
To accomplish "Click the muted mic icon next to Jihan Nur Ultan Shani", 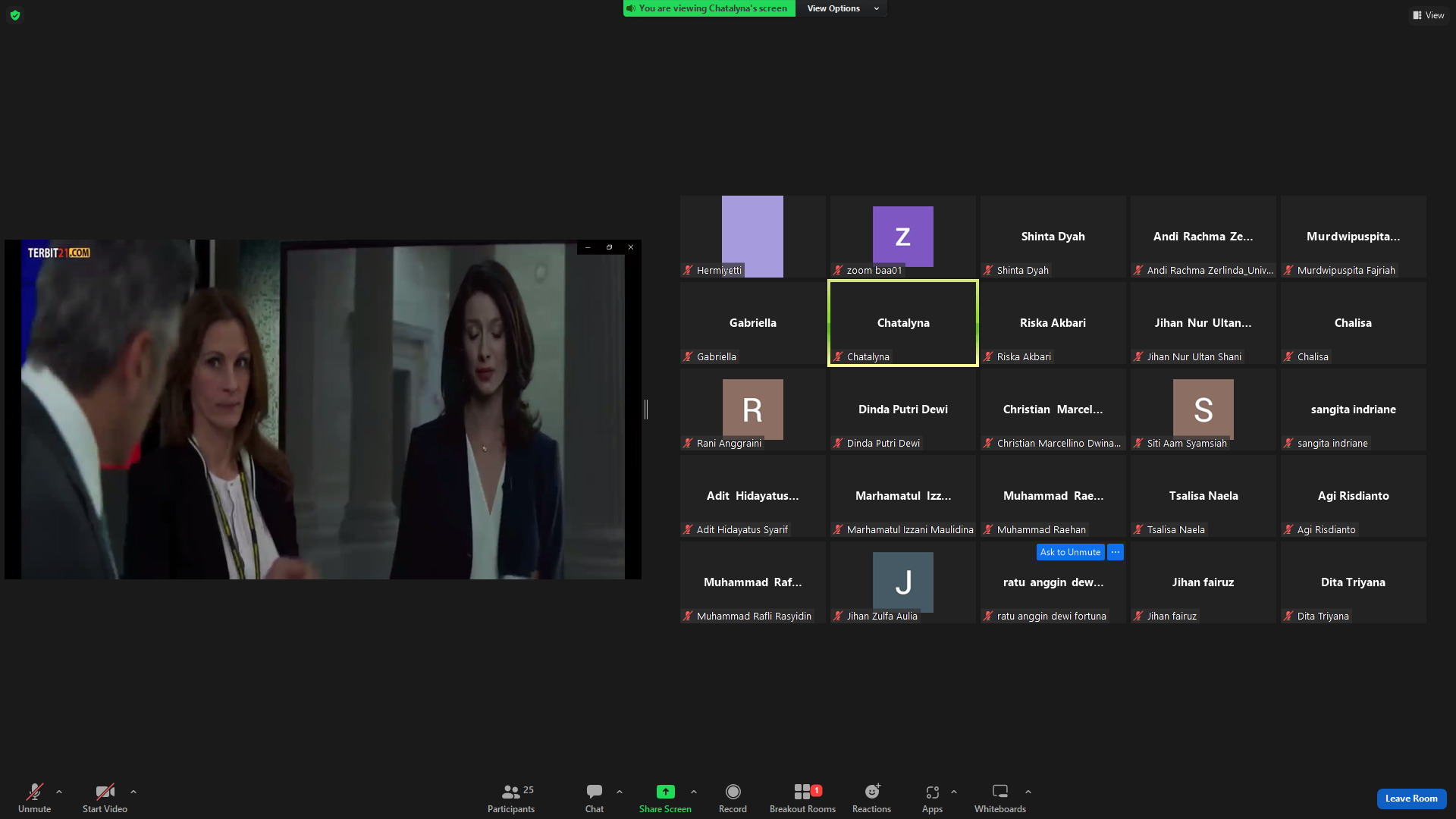I will pyautogui.click(x=1138, y=356).
